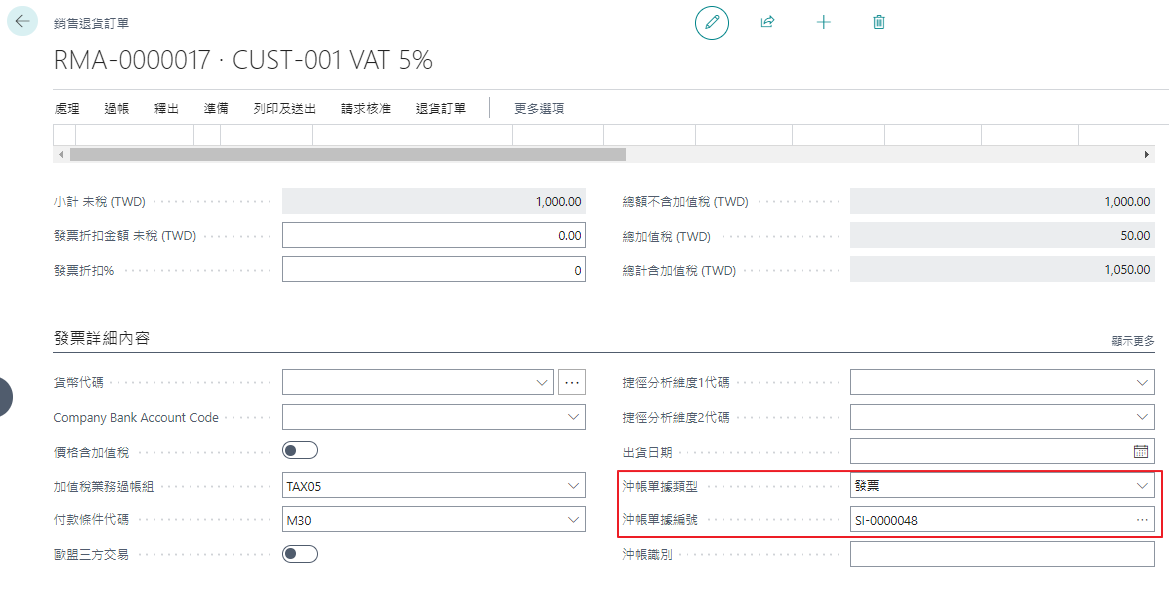This screenshot has height=591, width=1169.
Task: Click ellipsis button next to 貨幣代碼
Action: (x=572, y=382)
